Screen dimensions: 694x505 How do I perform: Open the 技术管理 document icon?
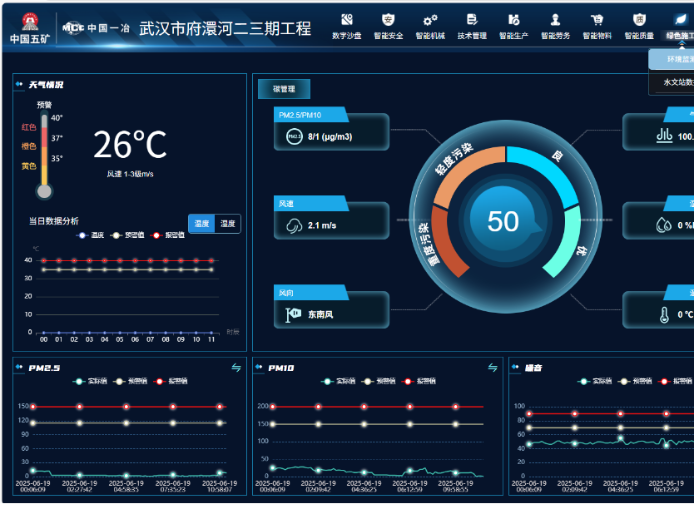pos(472,21)
